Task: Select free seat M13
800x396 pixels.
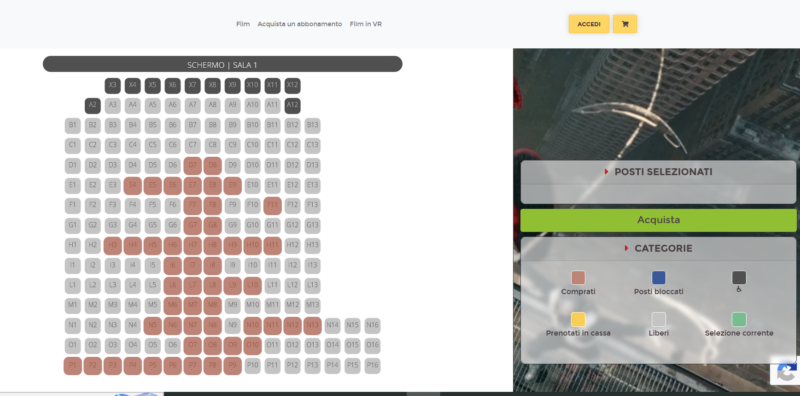Action: point(312,306)
